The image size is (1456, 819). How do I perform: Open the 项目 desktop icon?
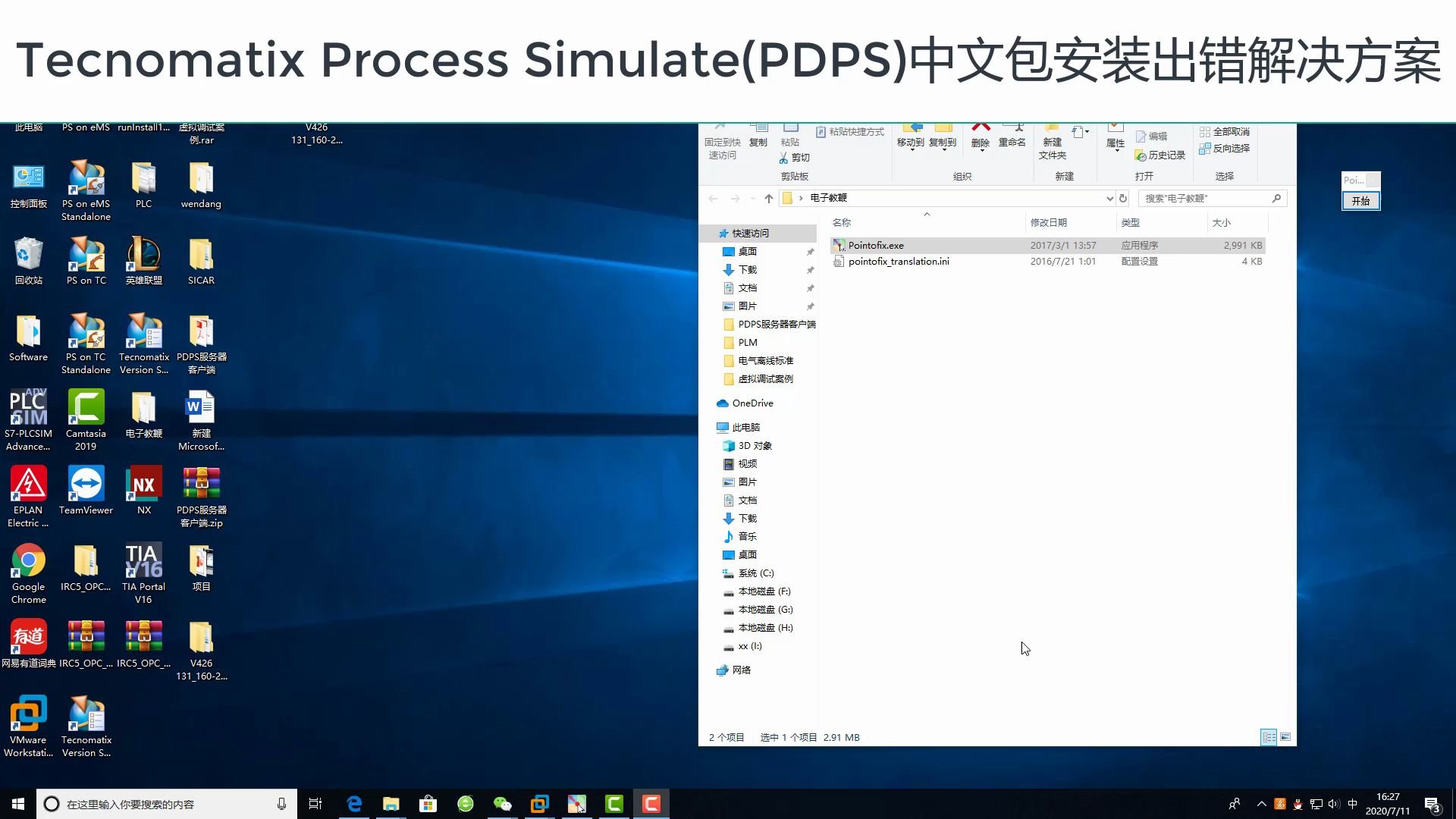[201, 568]
